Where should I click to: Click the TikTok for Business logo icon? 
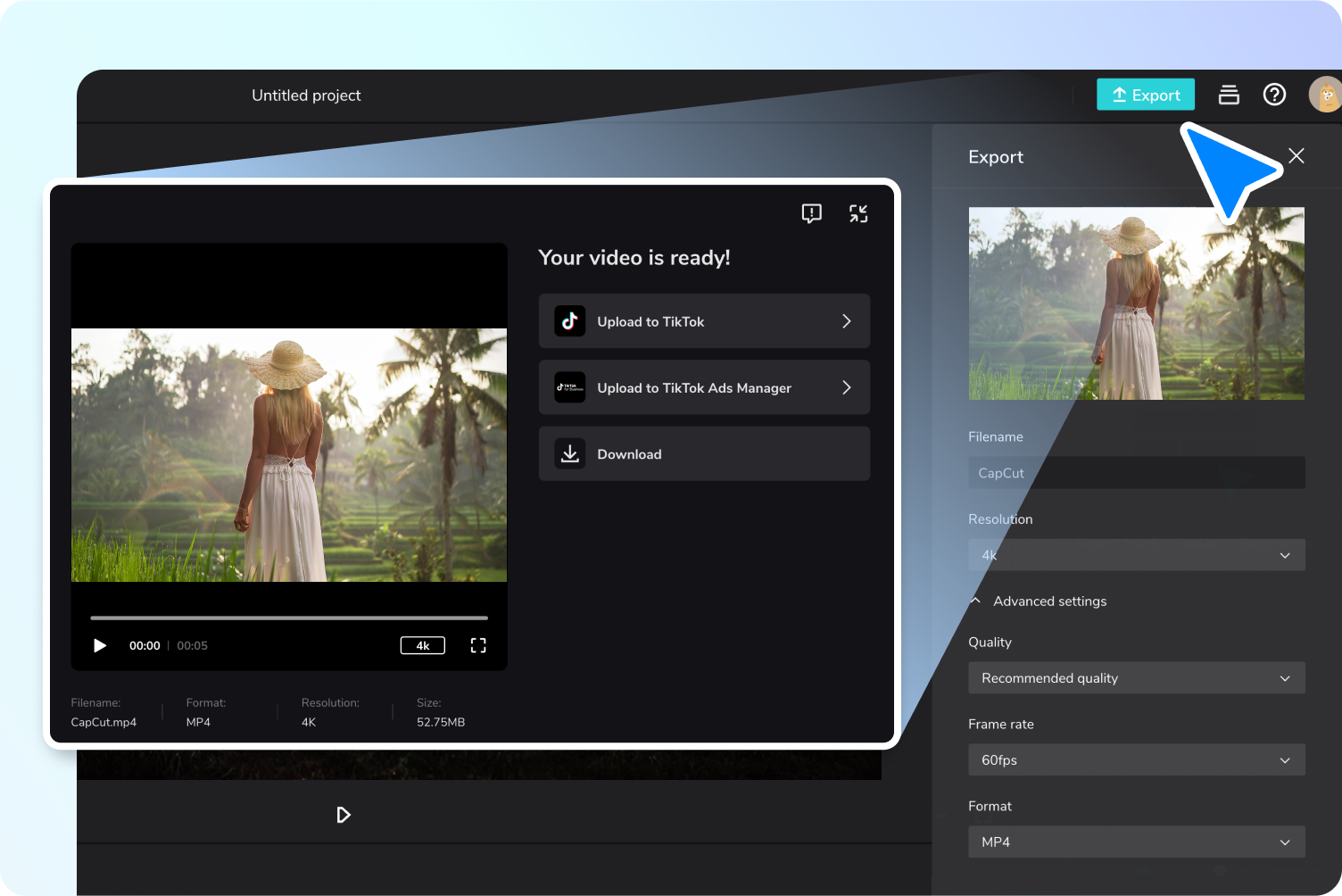(570, 387)
